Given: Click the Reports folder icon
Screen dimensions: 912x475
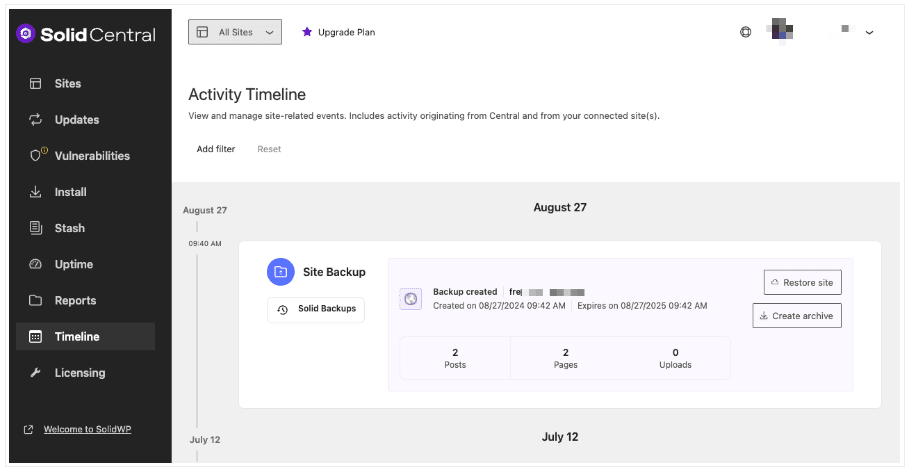Looking at the screenshot, I should 35,301.
